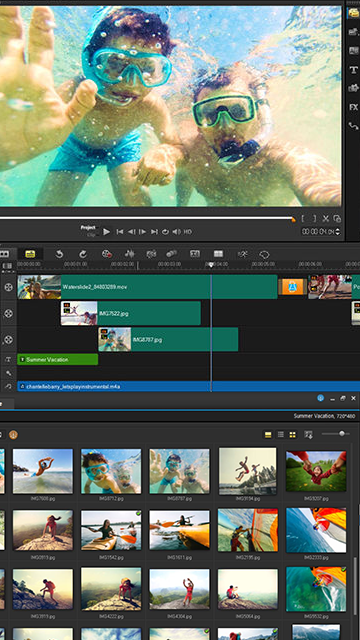360x640 pixels.
Task: Click the timeline playhead marker
Action: pos(211,264)
